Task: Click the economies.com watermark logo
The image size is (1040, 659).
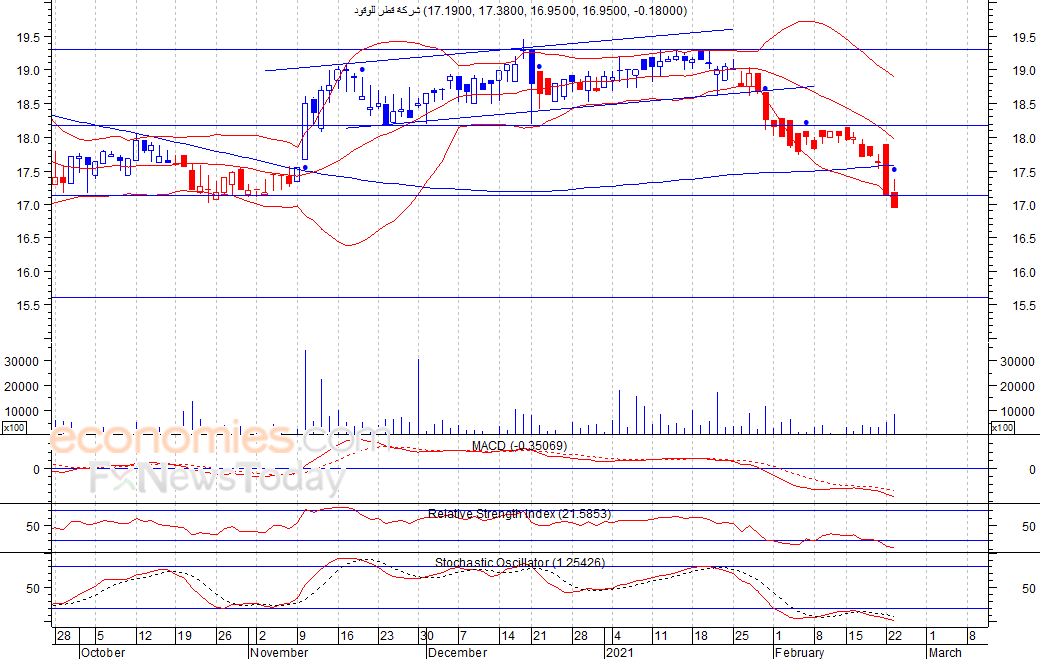Action: 219,439
